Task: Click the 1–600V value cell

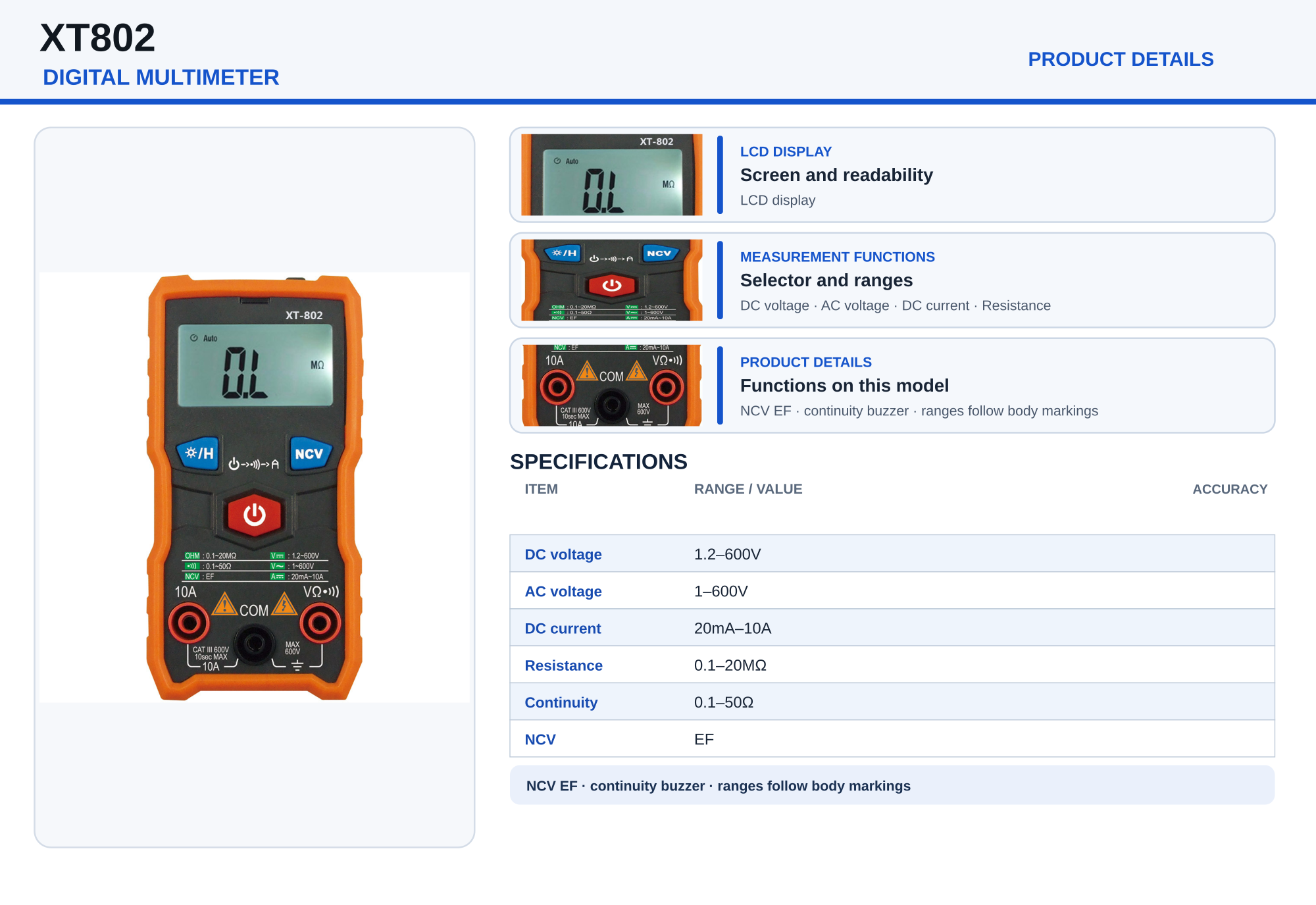Action: point(721,592)
